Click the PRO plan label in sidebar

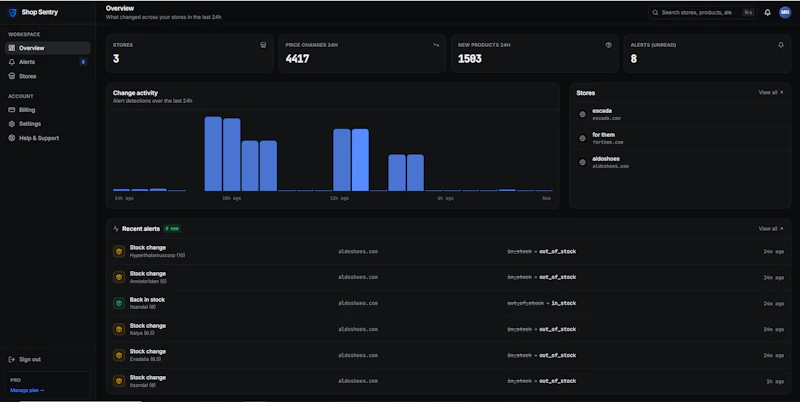coord(15,380)
